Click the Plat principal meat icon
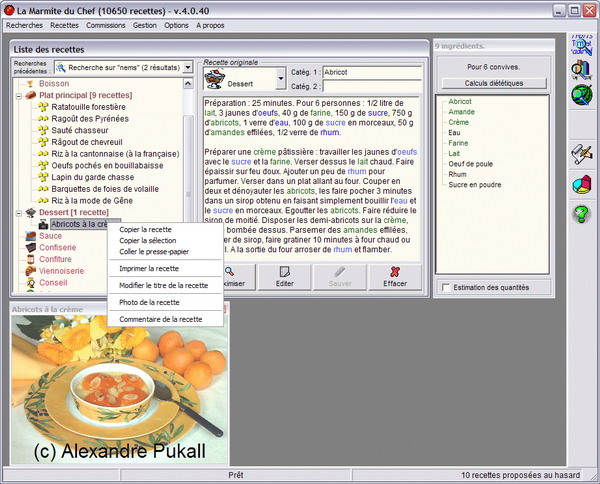This screenshot has height=484, width=600. pyautogui.click(x=31, y=95)
